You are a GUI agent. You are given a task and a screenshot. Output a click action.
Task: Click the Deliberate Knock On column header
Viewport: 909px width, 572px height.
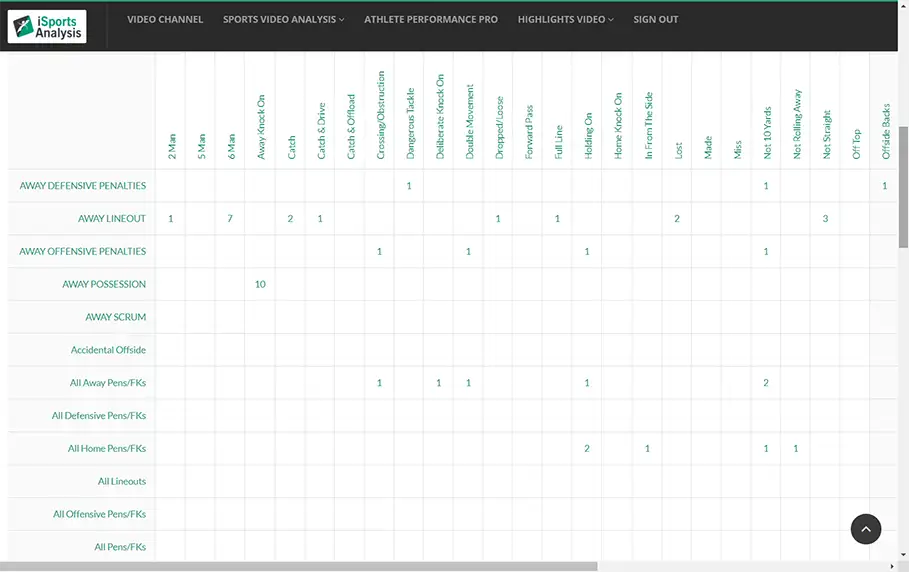point(440,116)
